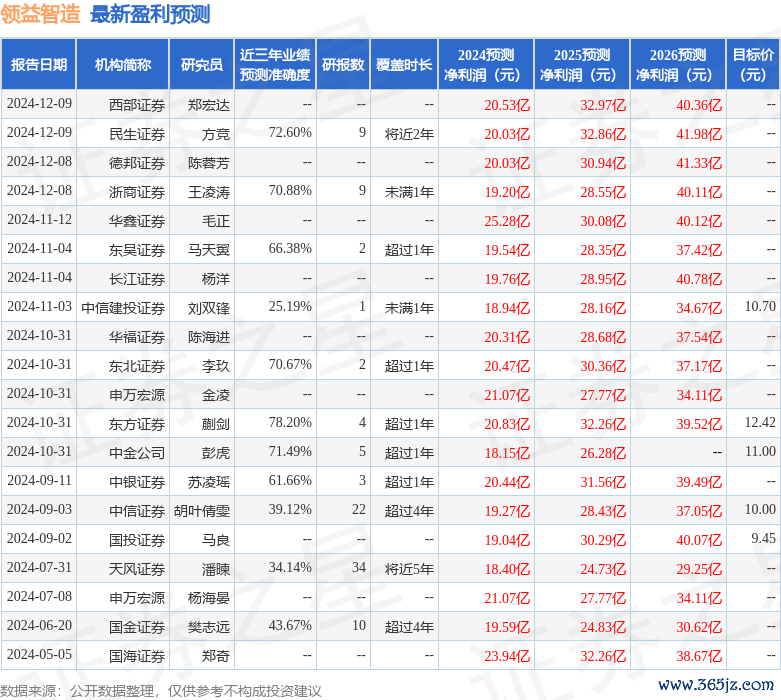The height and width of the screenshot is (700, 781).
Task: Select the 研究员 column header
Action: pyautogui.click(x=202, y=65)
